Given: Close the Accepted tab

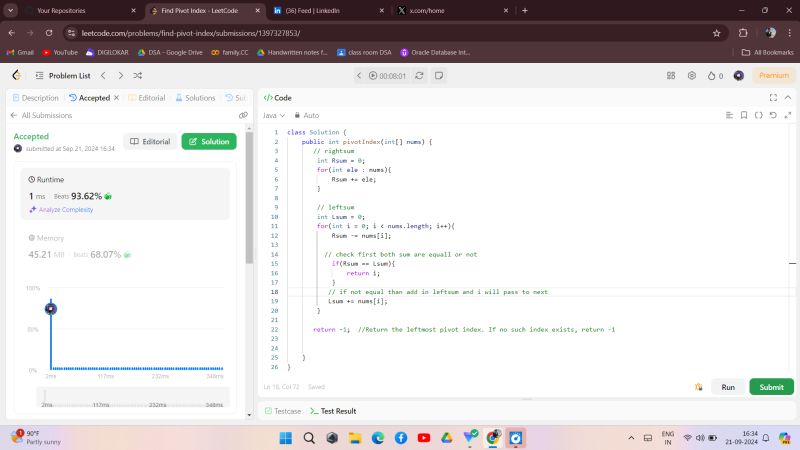Looking at the screenshot, I should [116, 97].
